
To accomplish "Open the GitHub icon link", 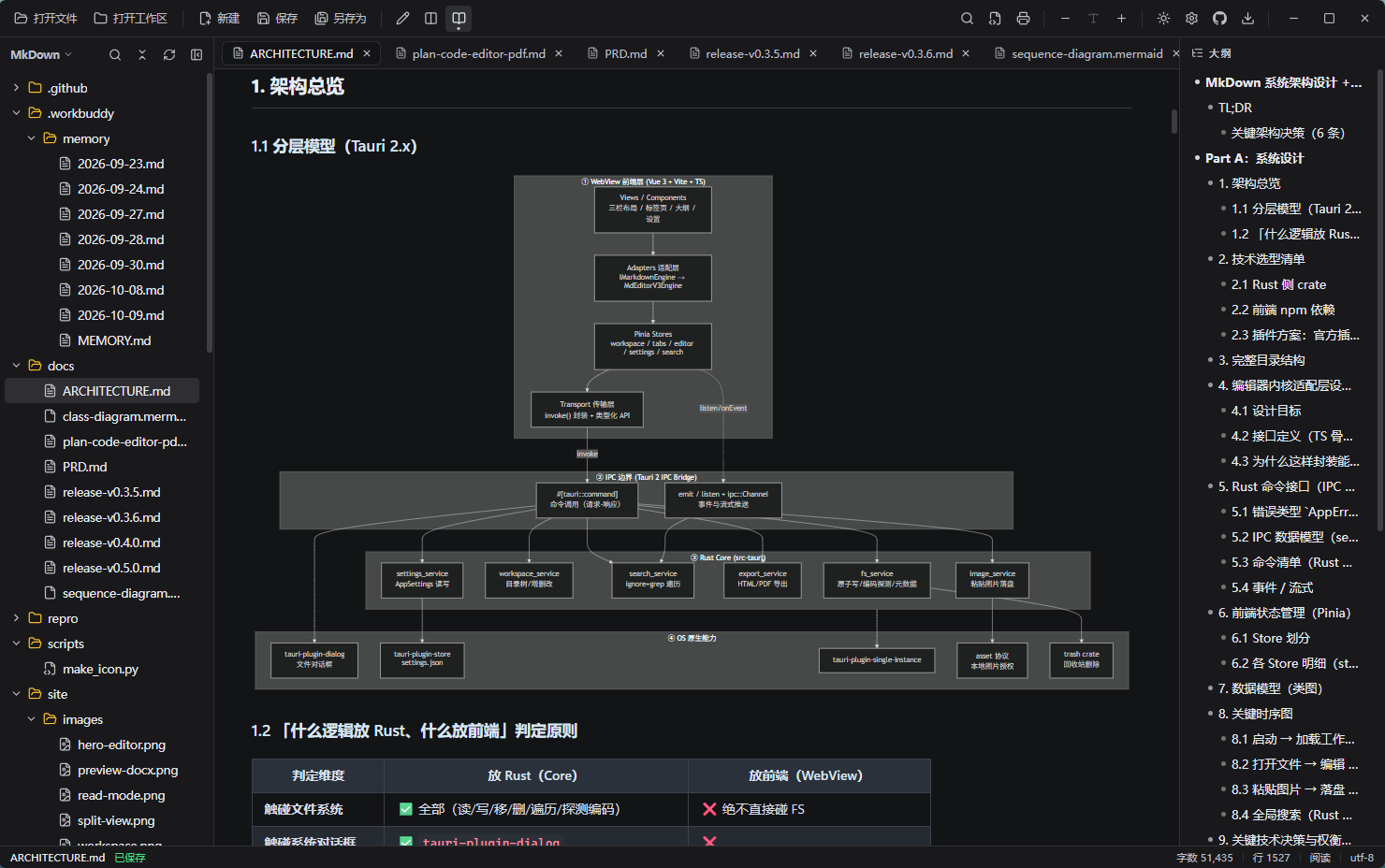I will pyautogui.click(x=1219, y=19).
